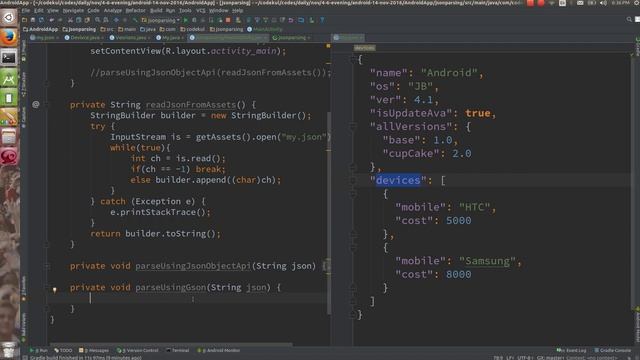Open the File menu

click(26, 11)
